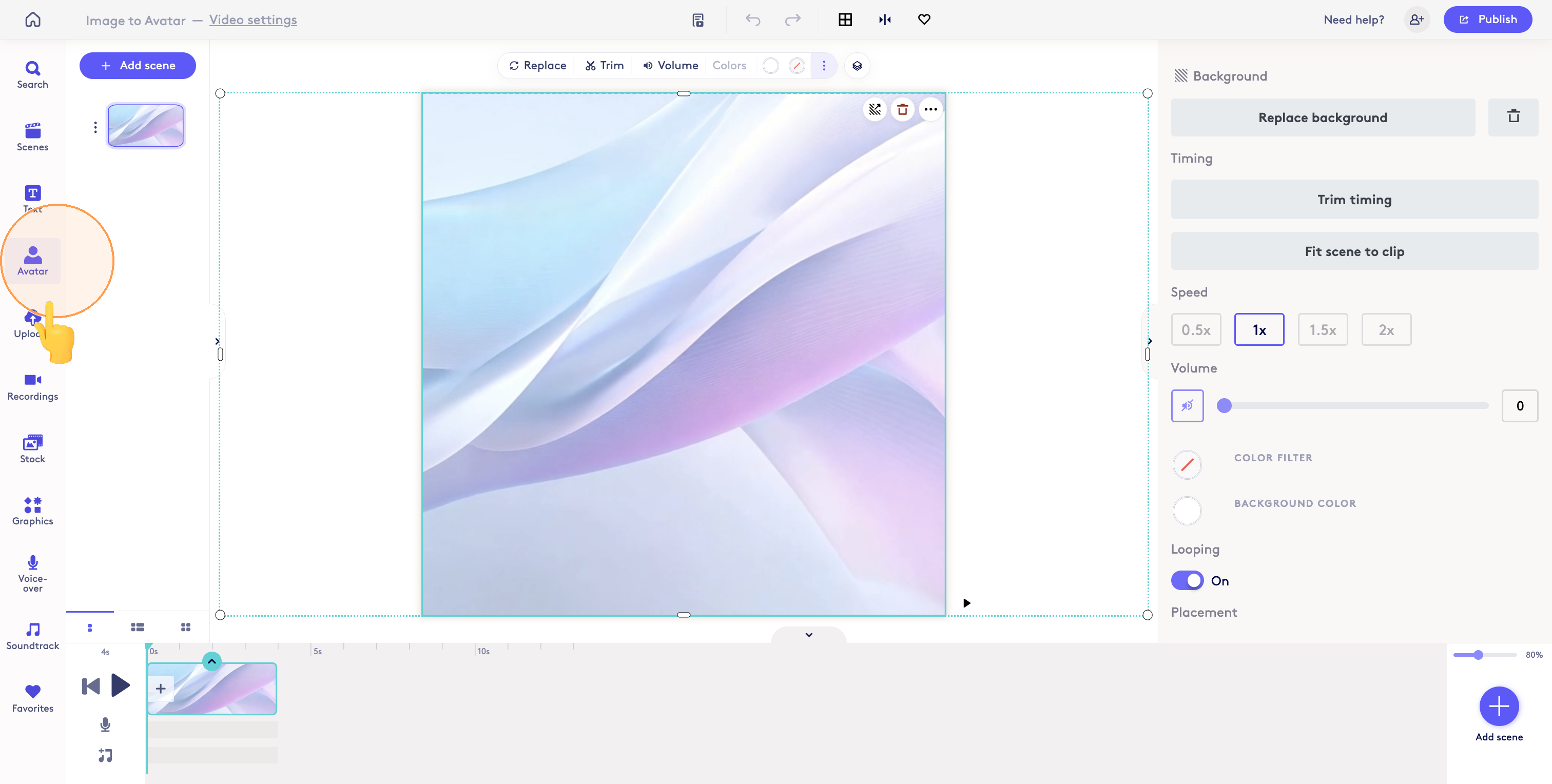Click the Need help? link
The image size is (1552, 784).
point(1353,20)
